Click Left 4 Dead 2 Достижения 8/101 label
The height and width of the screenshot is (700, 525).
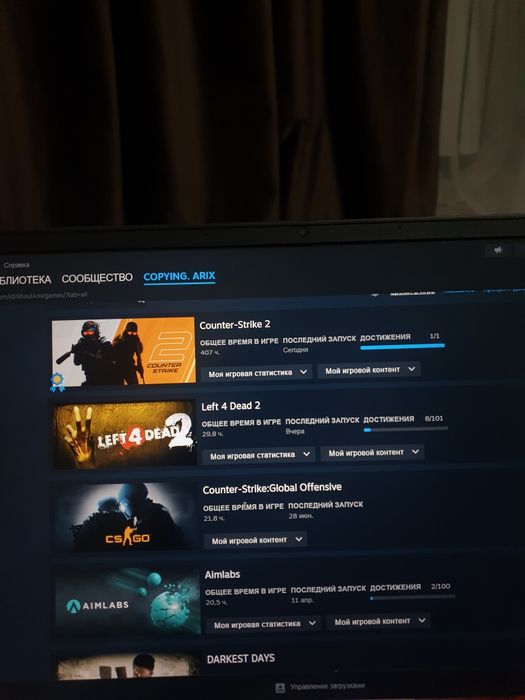[403, 419]
